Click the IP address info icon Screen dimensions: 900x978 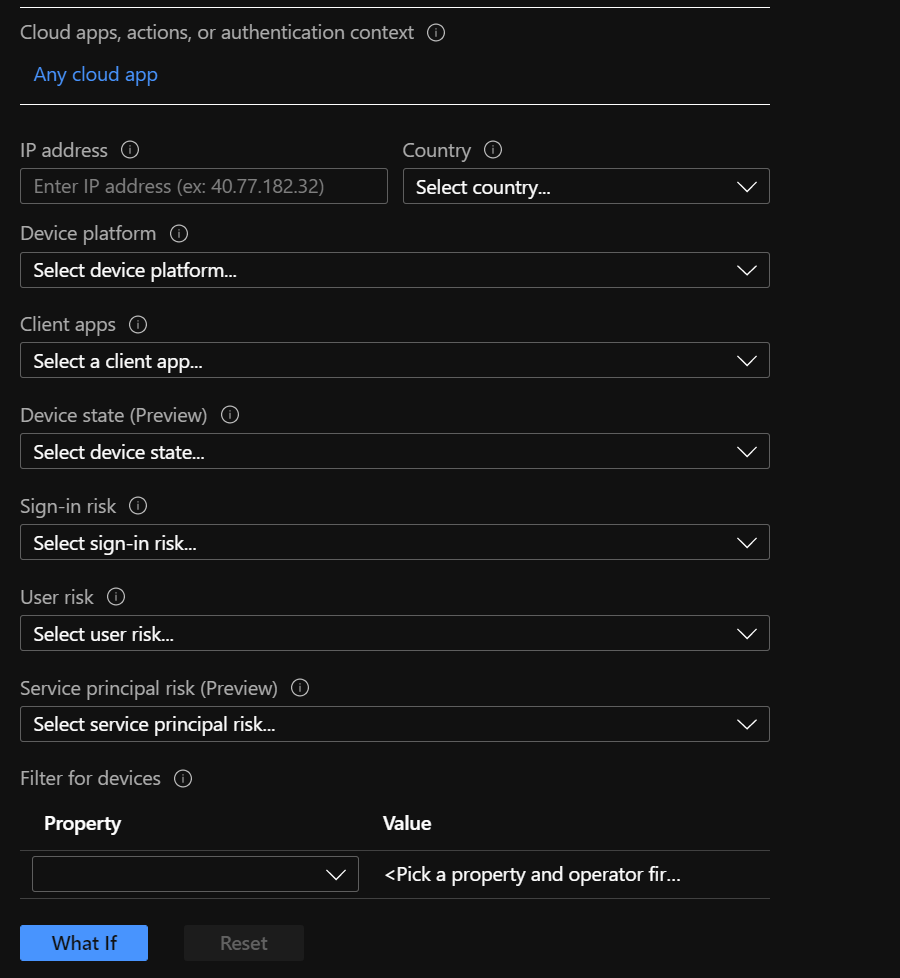tap(129, 150)
